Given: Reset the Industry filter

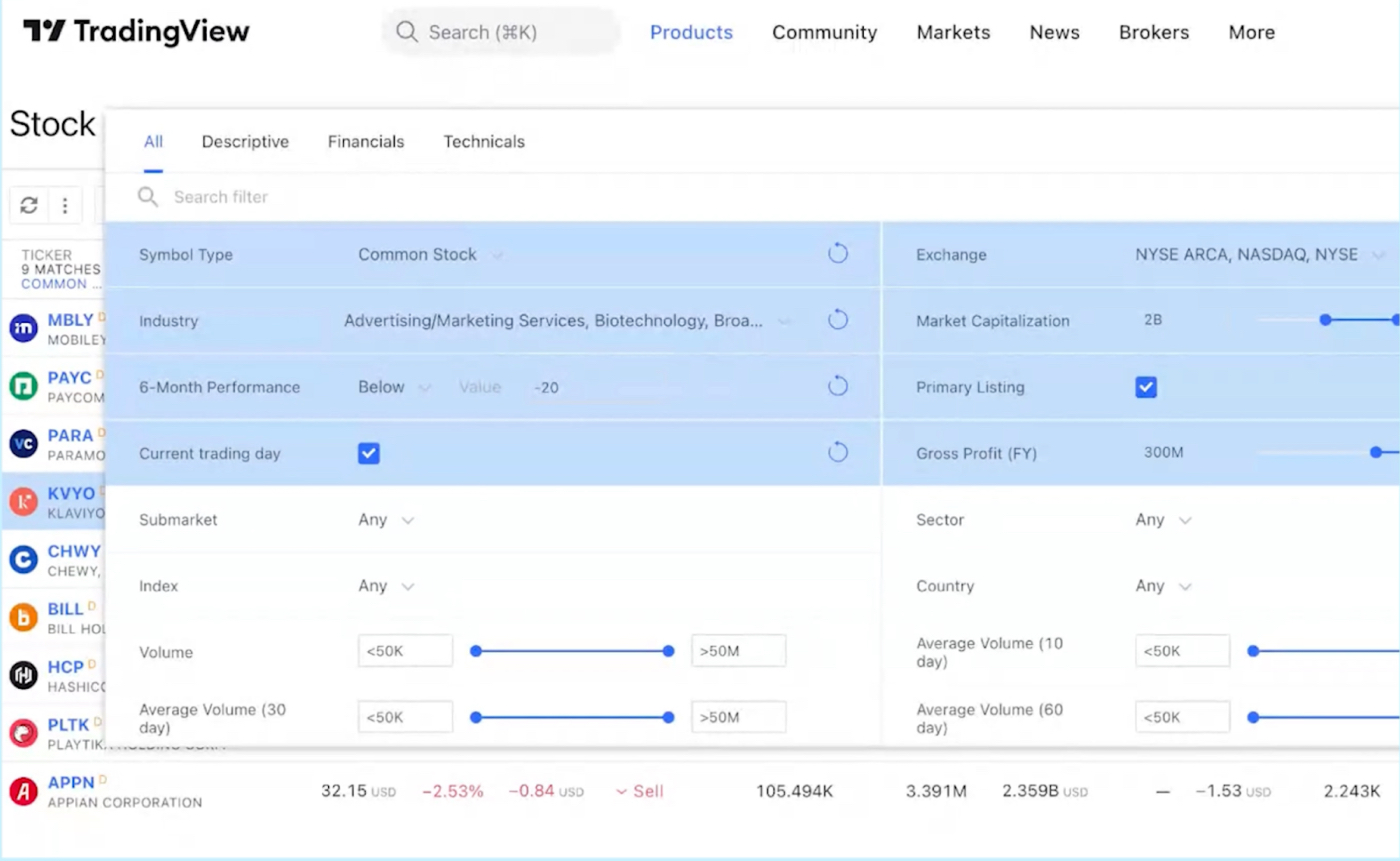Looking at the screenshot, I should point(838,320).
